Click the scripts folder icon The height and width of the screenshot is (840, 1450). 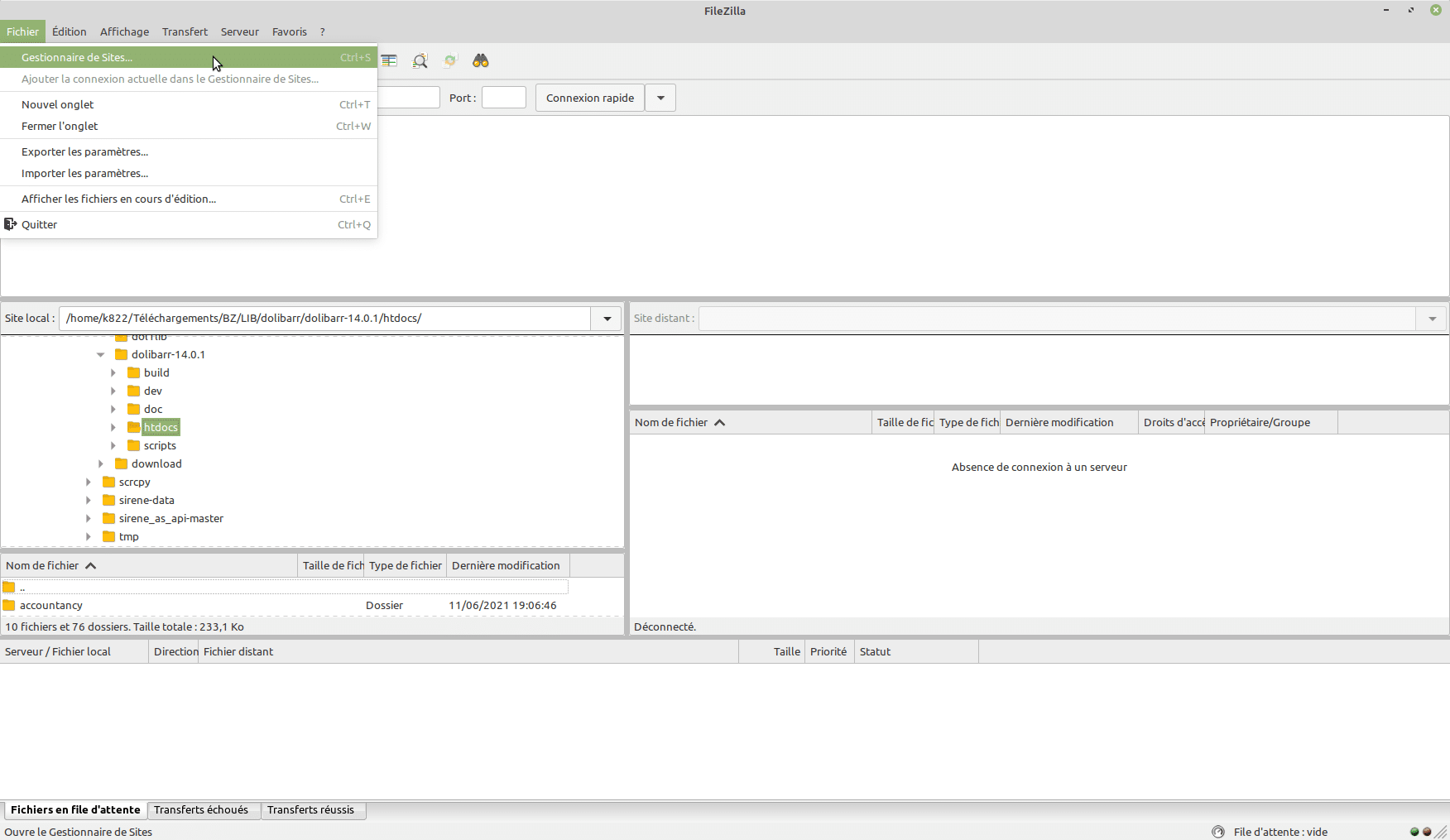(133, 445)
